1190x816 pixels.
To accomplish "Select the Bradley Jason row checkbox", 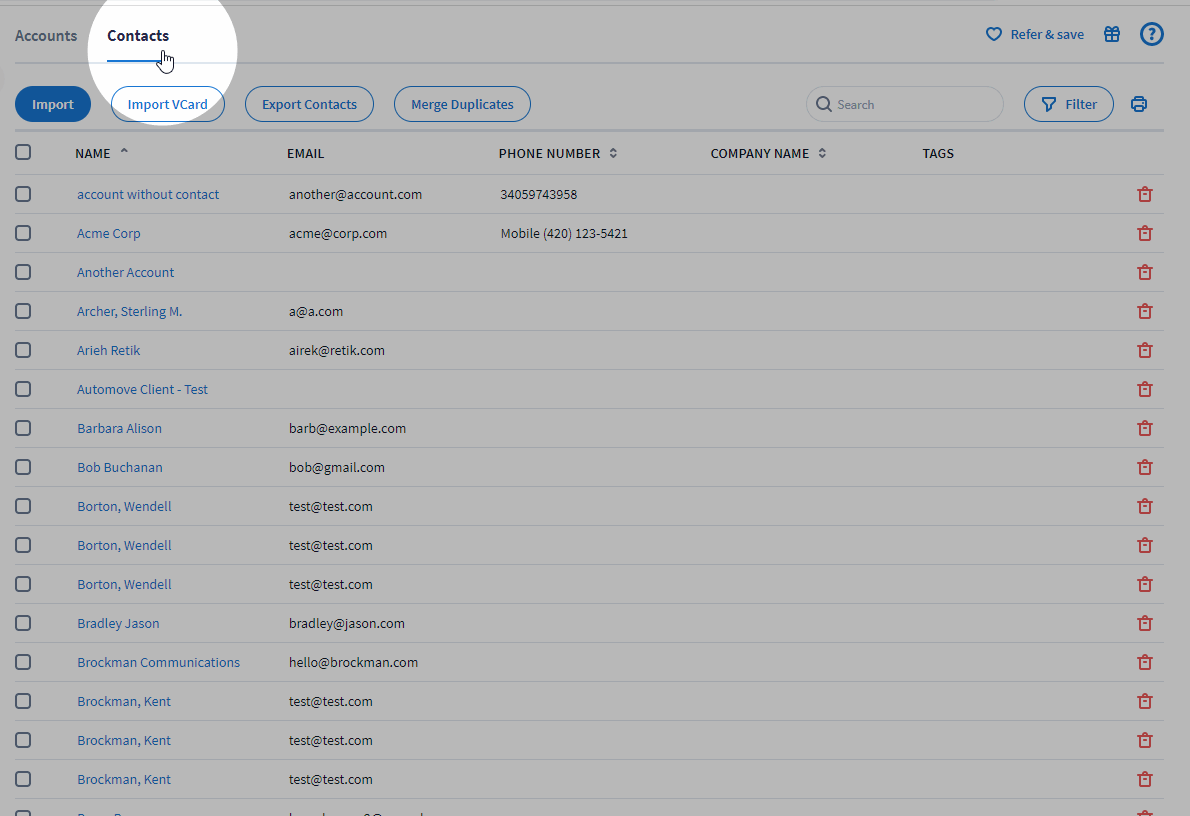I will click(23, 623).
